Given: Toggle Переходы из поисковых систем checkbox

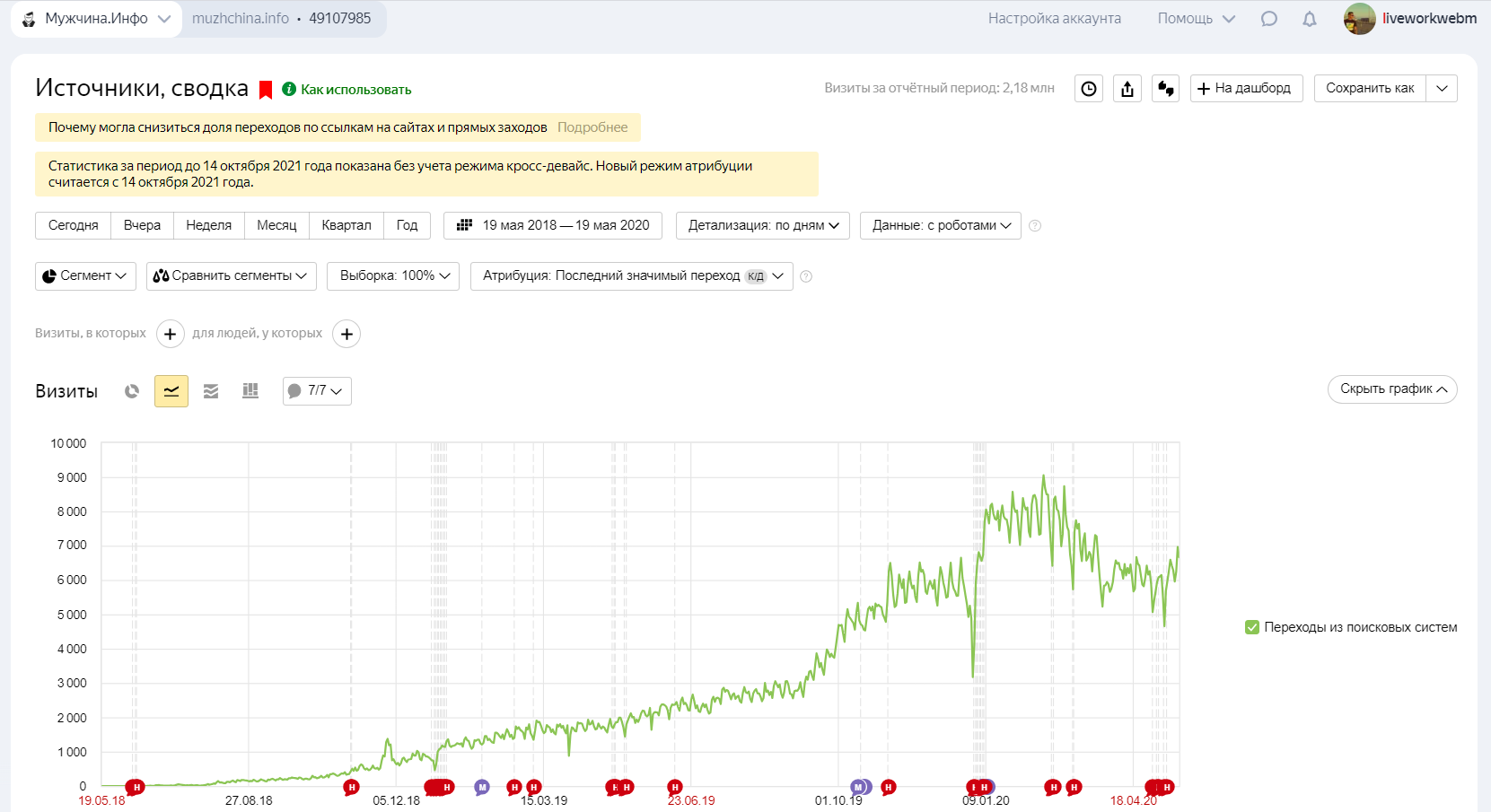Looking at the screenshot, I should pyautogui.click(x=1252, y=627).
